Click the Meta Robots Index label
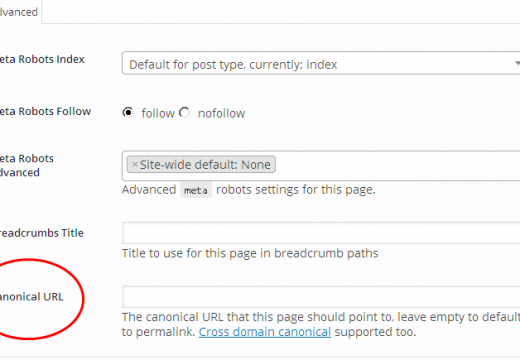Image resolution: width=520 pixels, height=360 pixels. coord(42,59)
